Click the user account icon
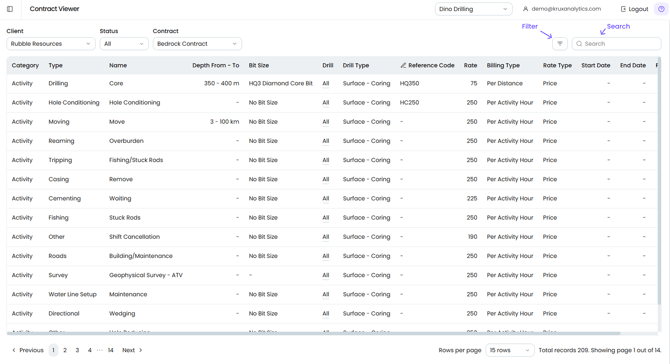Viewport: 670px width, 364px height. 526,9
